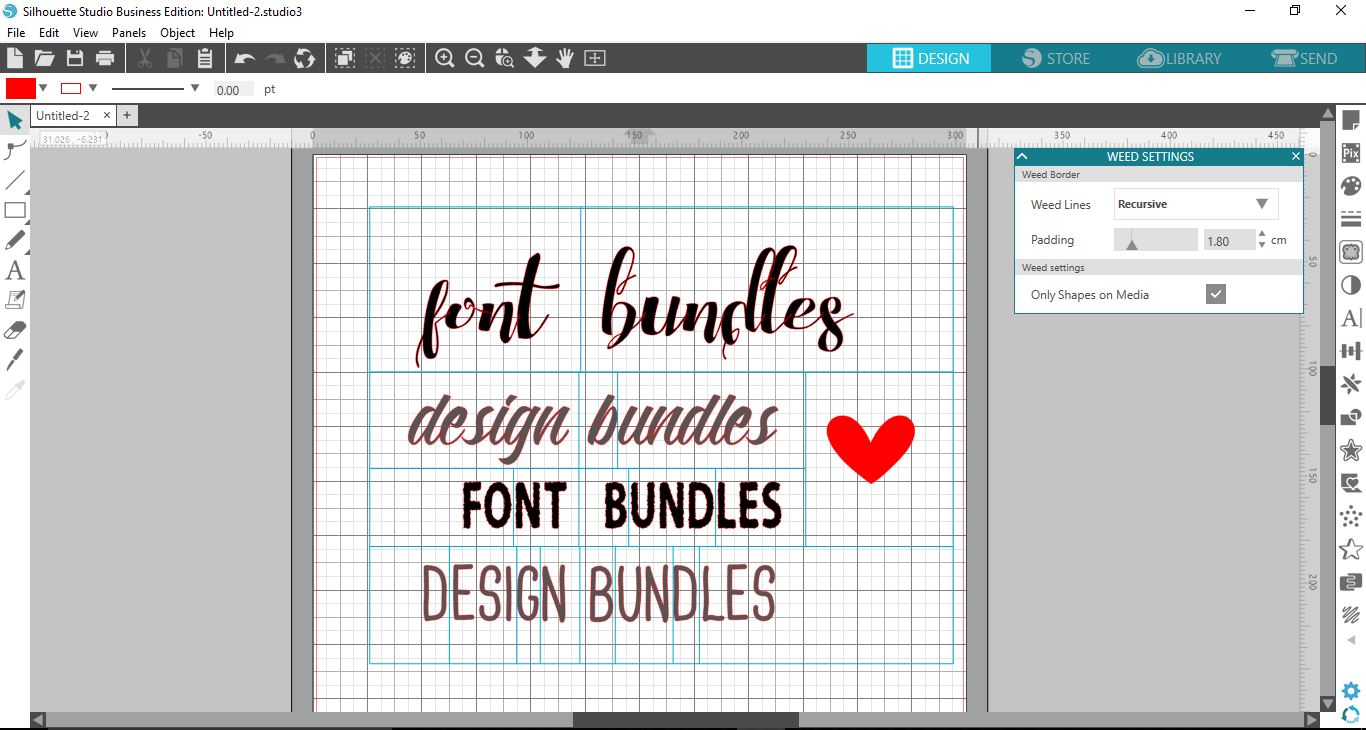Image resolution: width=1366 pixels, height=730 pixels.
Task: Click the Select All icon
Action: click(x=344, y=58)
